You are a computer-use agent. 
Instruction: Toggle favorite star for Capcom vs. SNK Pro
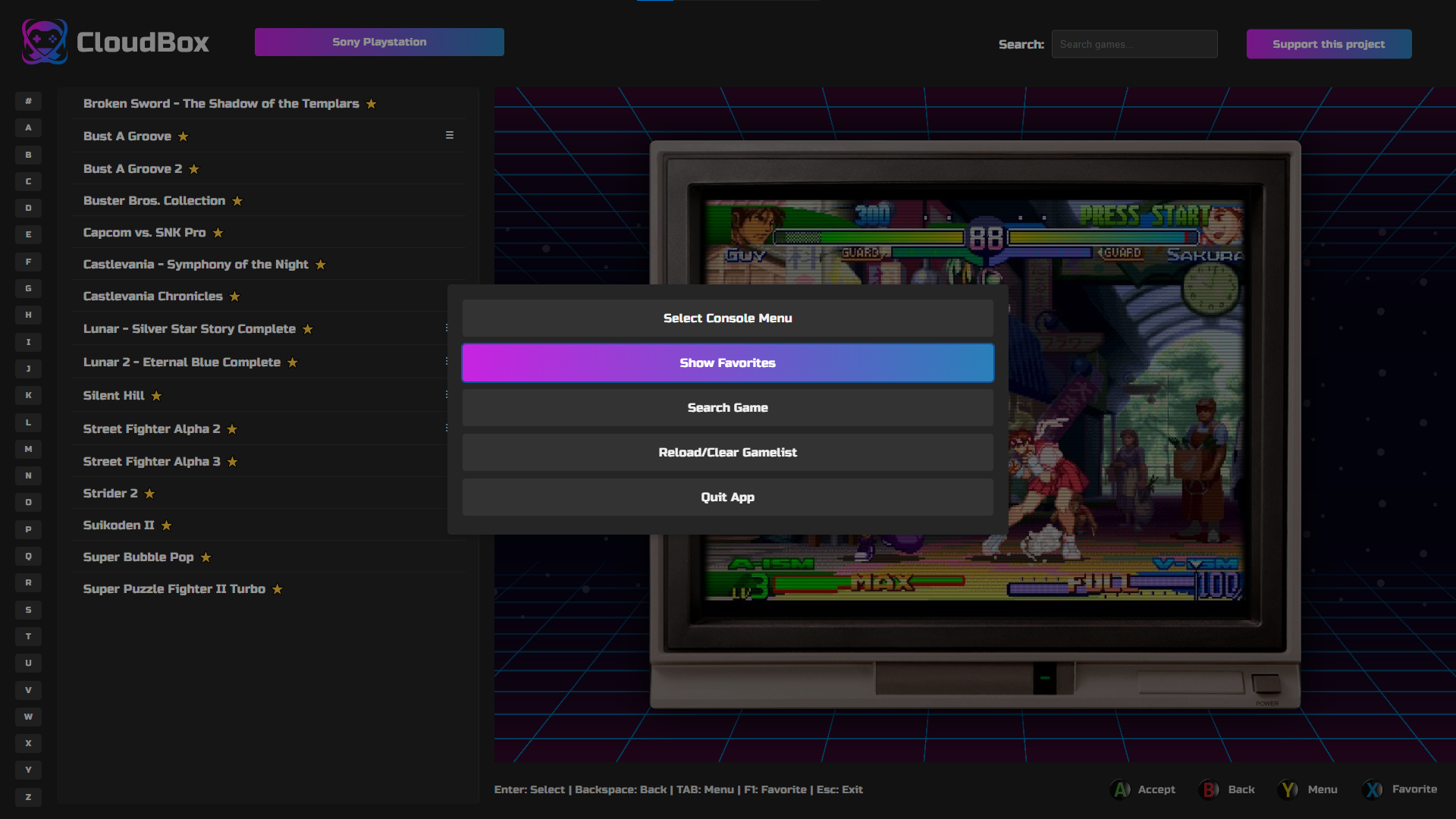pos(218,233)
